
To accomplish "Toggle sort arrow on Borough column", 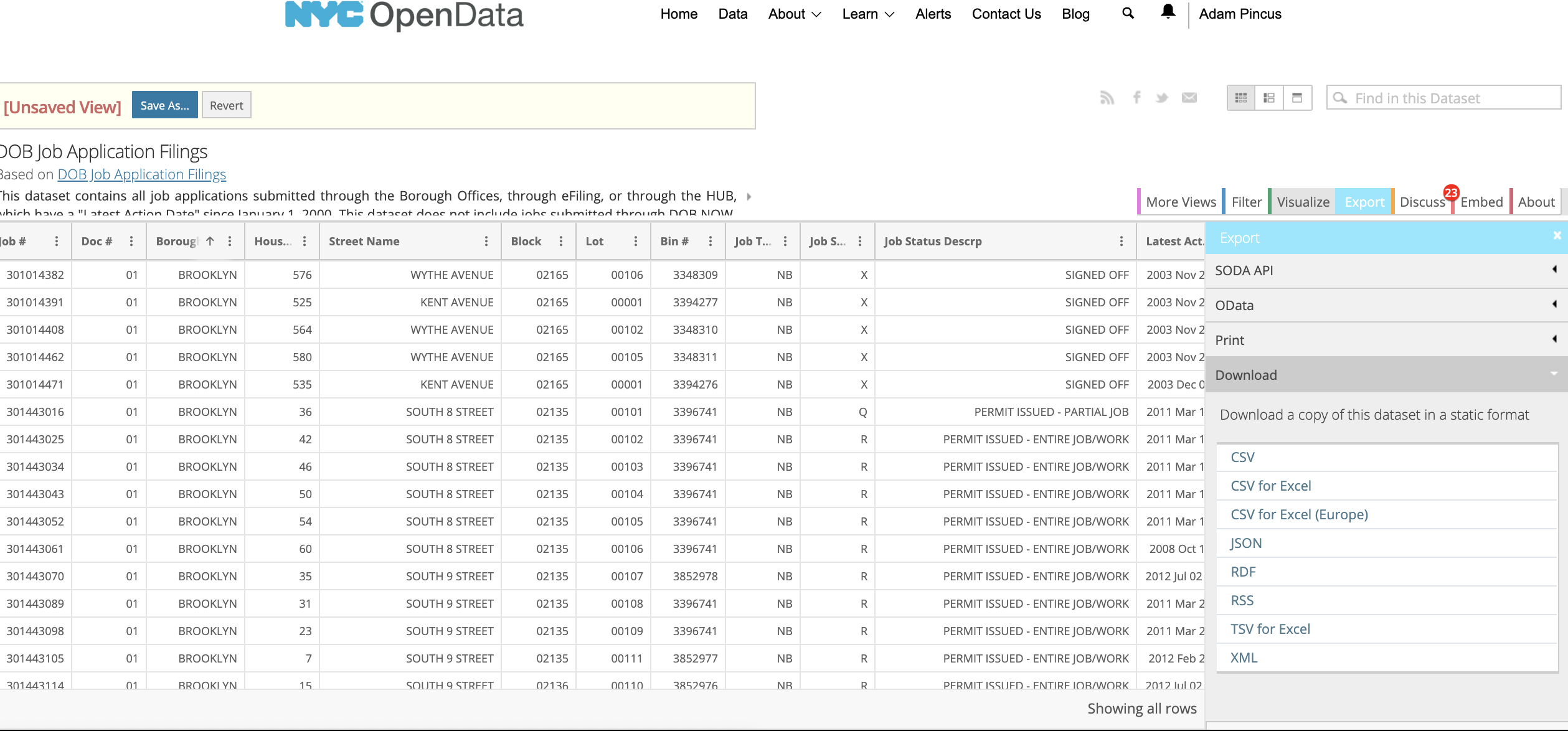I will [210, 242].
